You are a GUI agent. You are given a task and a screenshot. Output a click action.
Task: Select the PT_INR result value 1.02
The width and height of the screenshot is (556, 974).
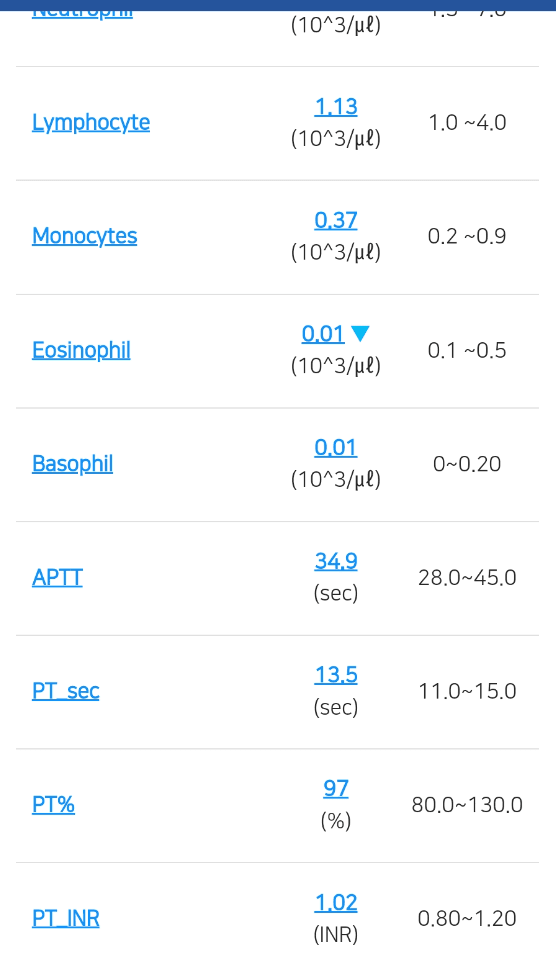pos(336,903)
